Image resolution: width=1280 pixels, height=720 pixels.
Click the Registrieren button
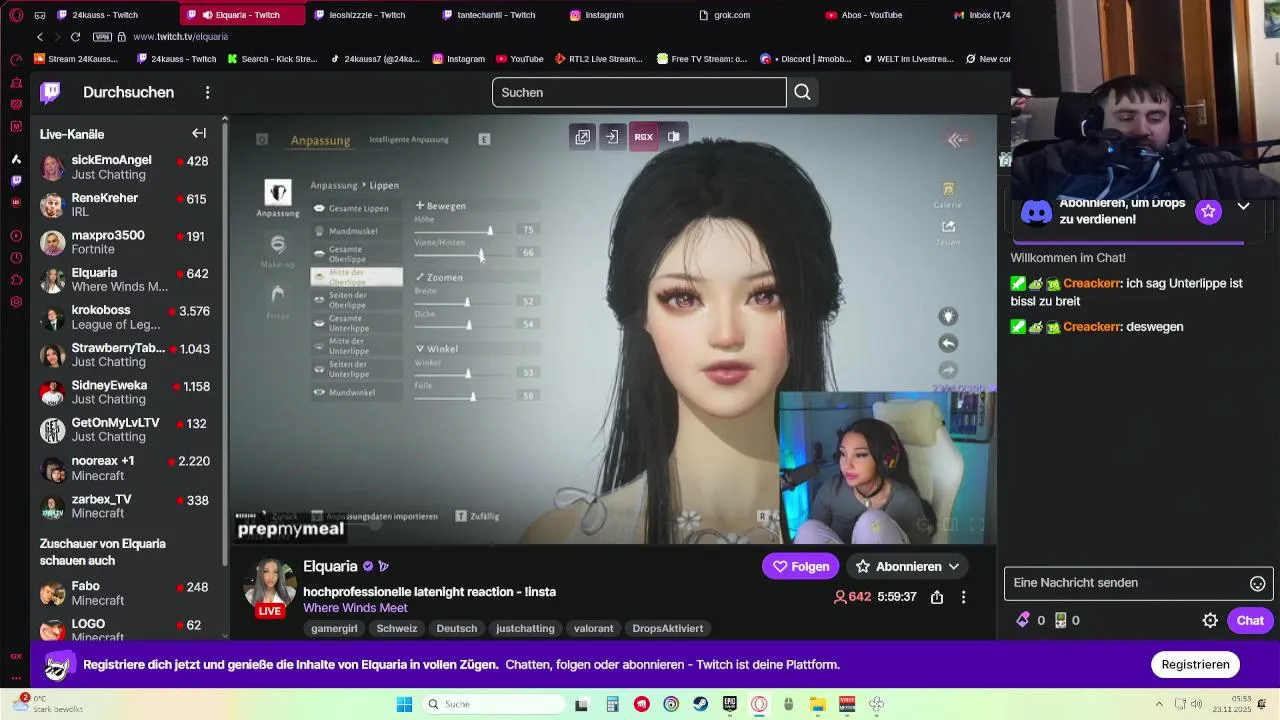coord(1195,664)
